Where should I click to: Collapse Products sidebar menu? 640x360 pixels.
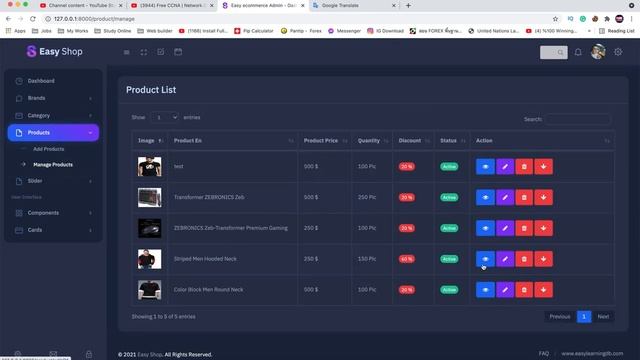(53, 133)
